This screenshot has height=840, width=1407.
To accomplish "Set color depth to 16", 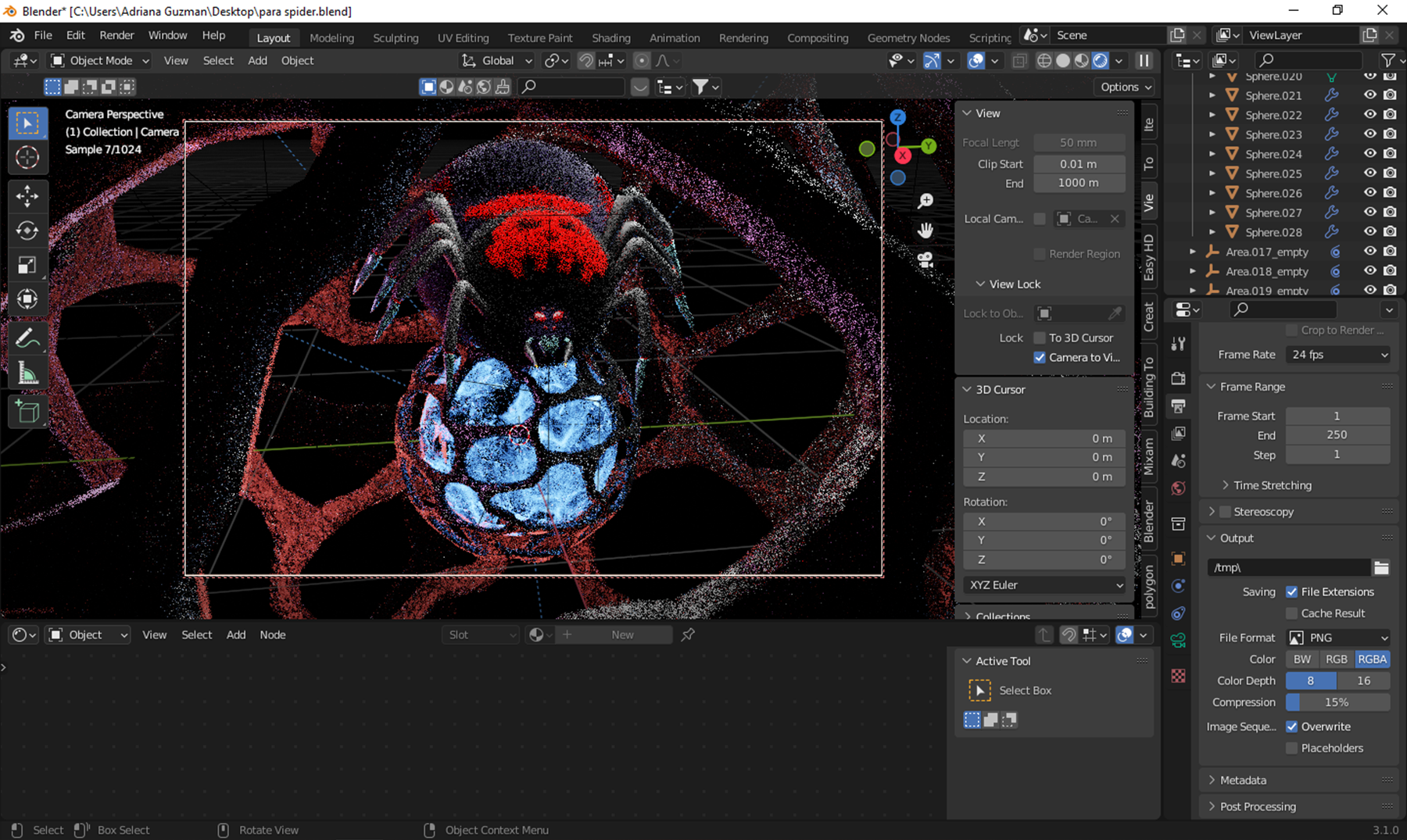I will [1364, 681].
